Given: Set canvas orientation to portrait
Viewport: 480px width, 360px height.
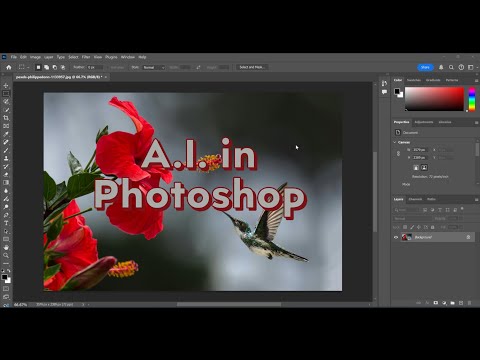Looking at the screenshot, I should click(x=416, y=168).
